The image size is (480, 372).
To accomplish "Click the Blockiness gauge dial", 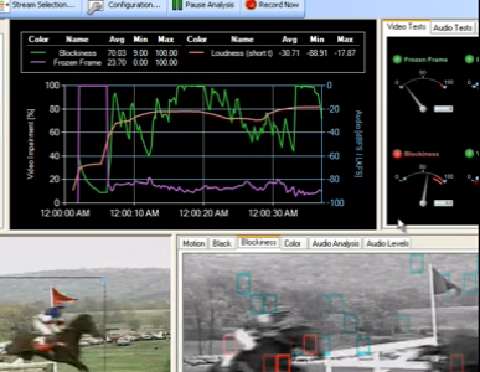I will pyautogui.click(x=423, y=185).
